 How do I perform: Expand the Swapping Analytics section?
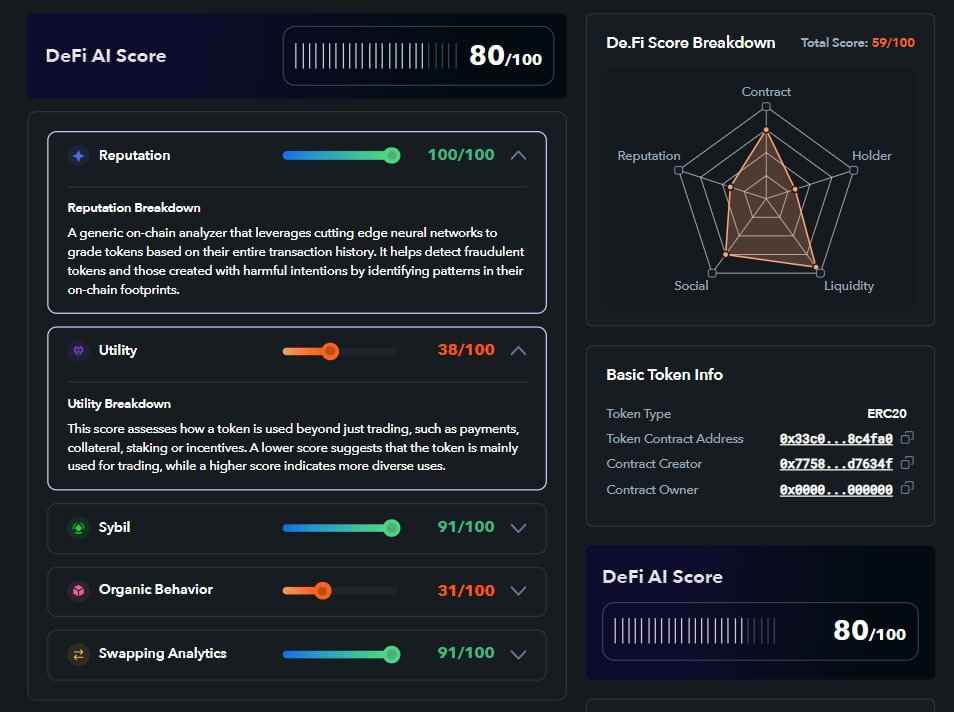(x=518, y=654)
